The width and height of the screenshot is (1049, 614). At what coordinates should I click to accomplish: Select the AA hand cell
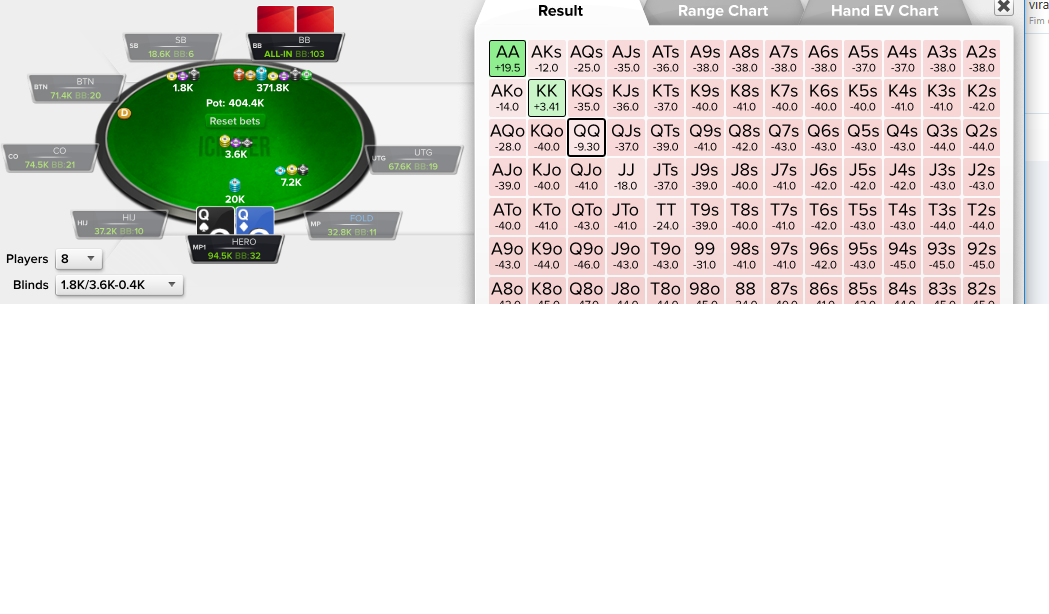[507, 58]
